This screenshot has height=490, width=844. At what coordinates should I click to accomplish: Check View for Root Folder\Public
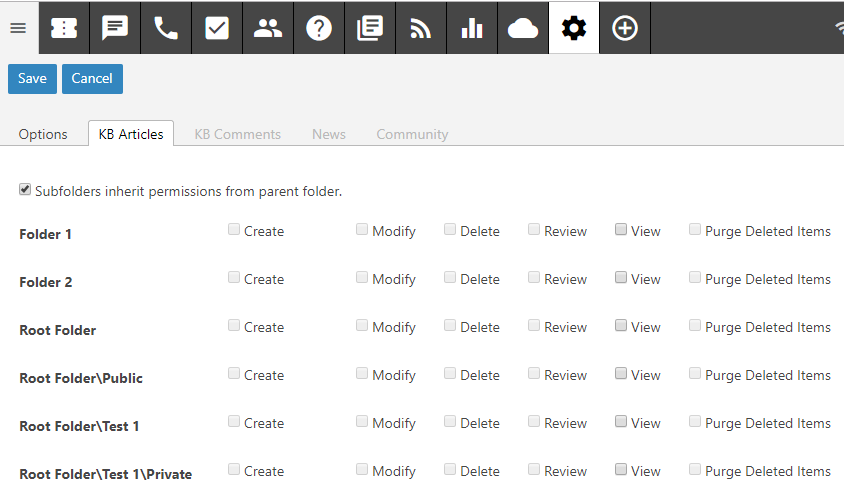pyautogui.click(x=621, y=374)
